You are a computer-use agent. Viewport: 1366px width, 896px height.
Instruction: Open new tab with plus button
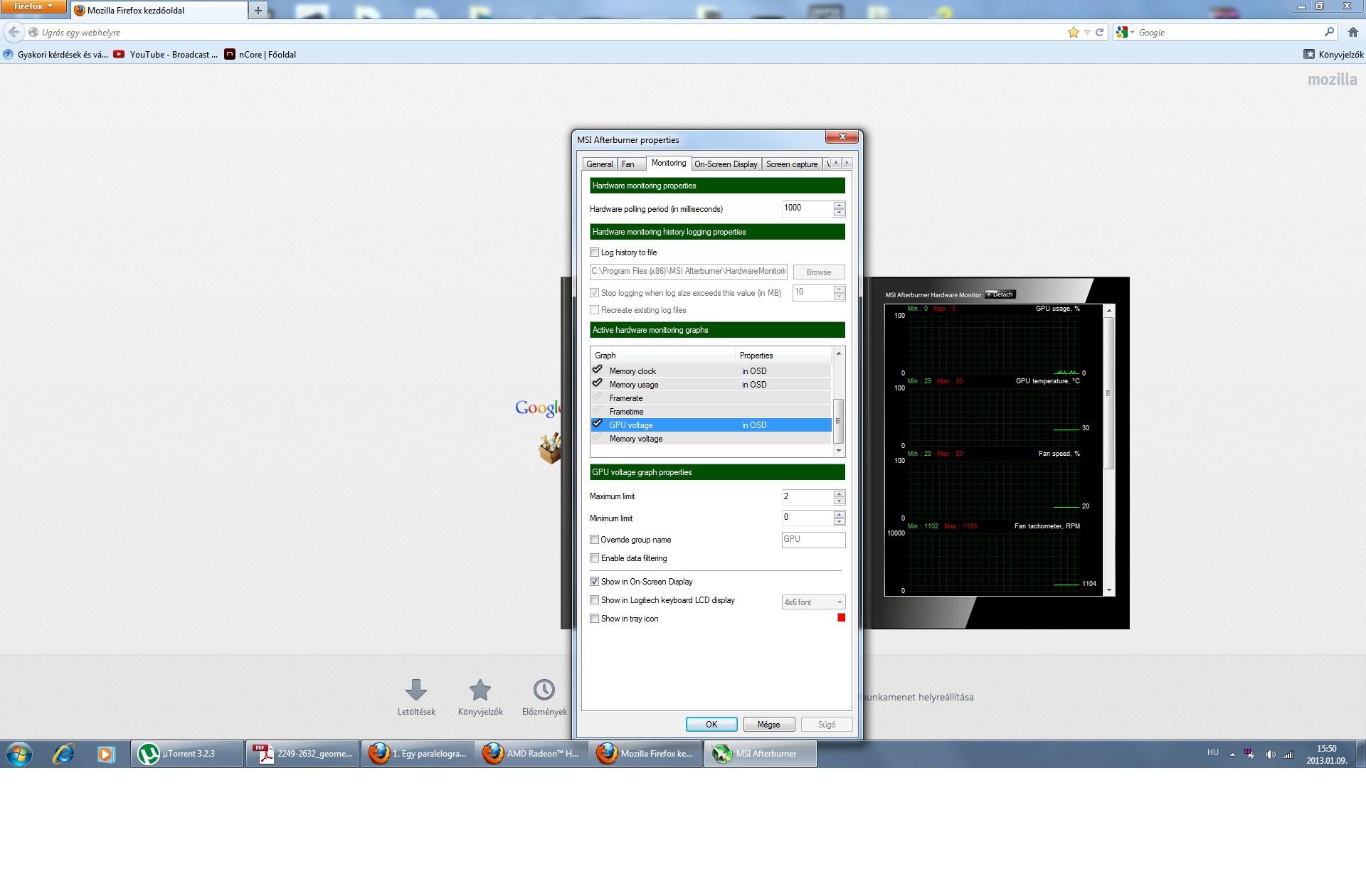258,10
